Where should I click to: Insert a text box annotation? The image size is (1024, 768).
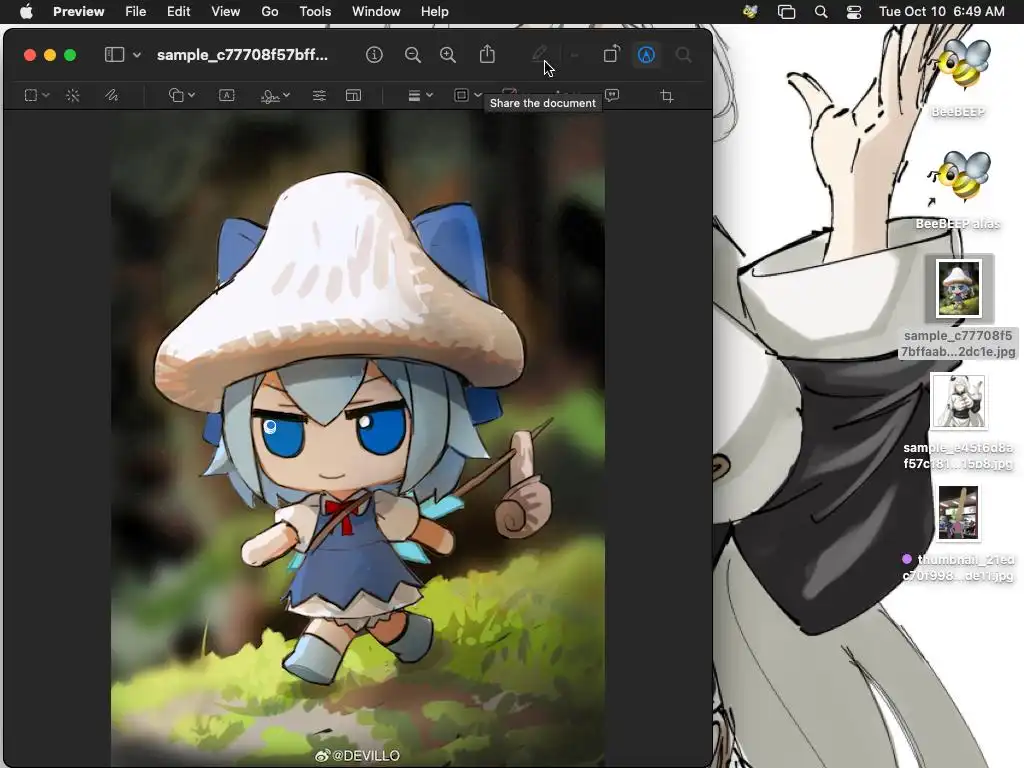(x=227, y=95)
